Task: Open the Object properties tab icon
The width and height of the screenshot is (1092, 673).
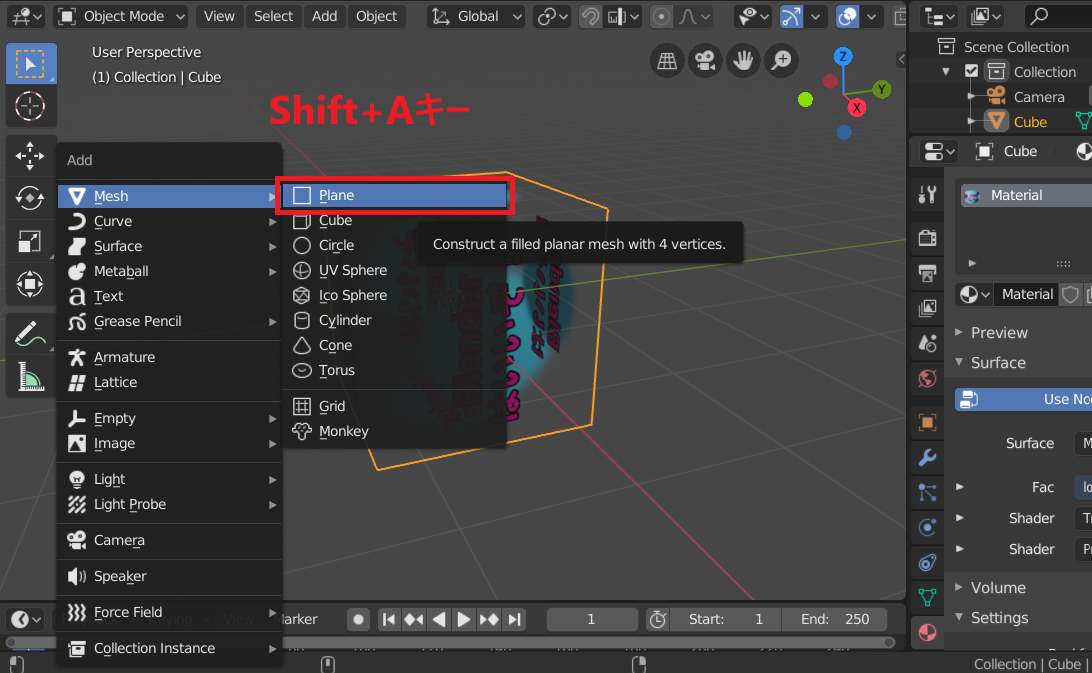Action: point(927,422)
